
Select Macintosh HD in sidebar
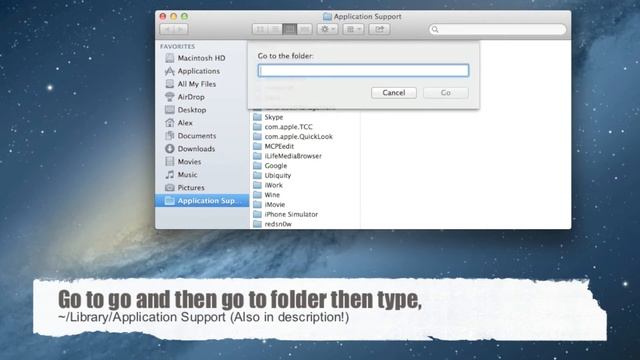tap(202, 58)
